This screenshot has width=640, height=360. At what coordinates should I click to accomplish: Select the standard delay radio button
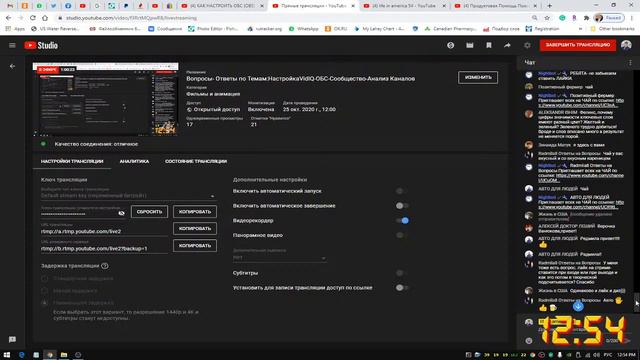pyautogui.click(x=45, y=278)
